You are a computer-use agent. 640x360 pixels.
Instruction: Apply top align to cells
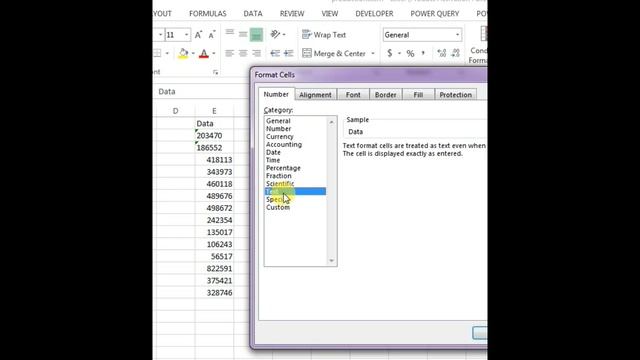[230, 34]
